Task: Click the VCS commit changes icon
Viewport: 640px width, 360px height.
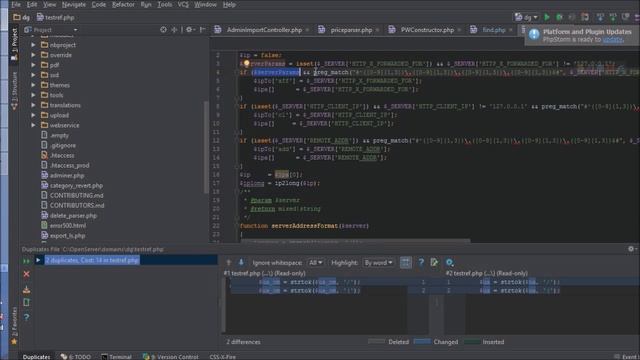Action: (x=613, y=17)
